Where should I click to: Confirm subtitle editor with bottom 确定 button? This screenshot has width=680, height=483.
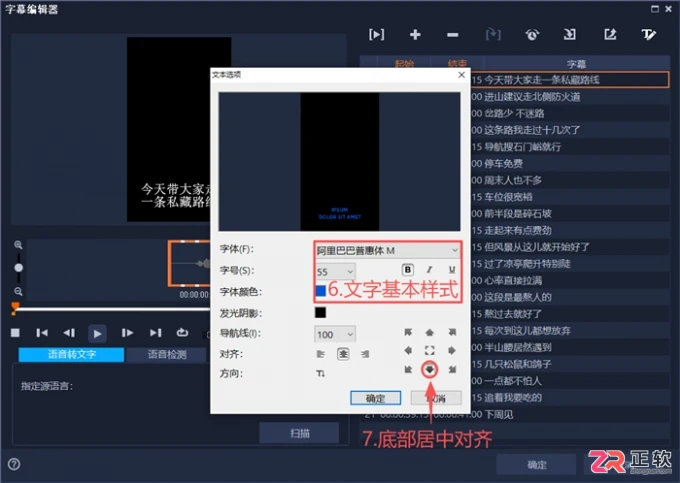[536, 464]
